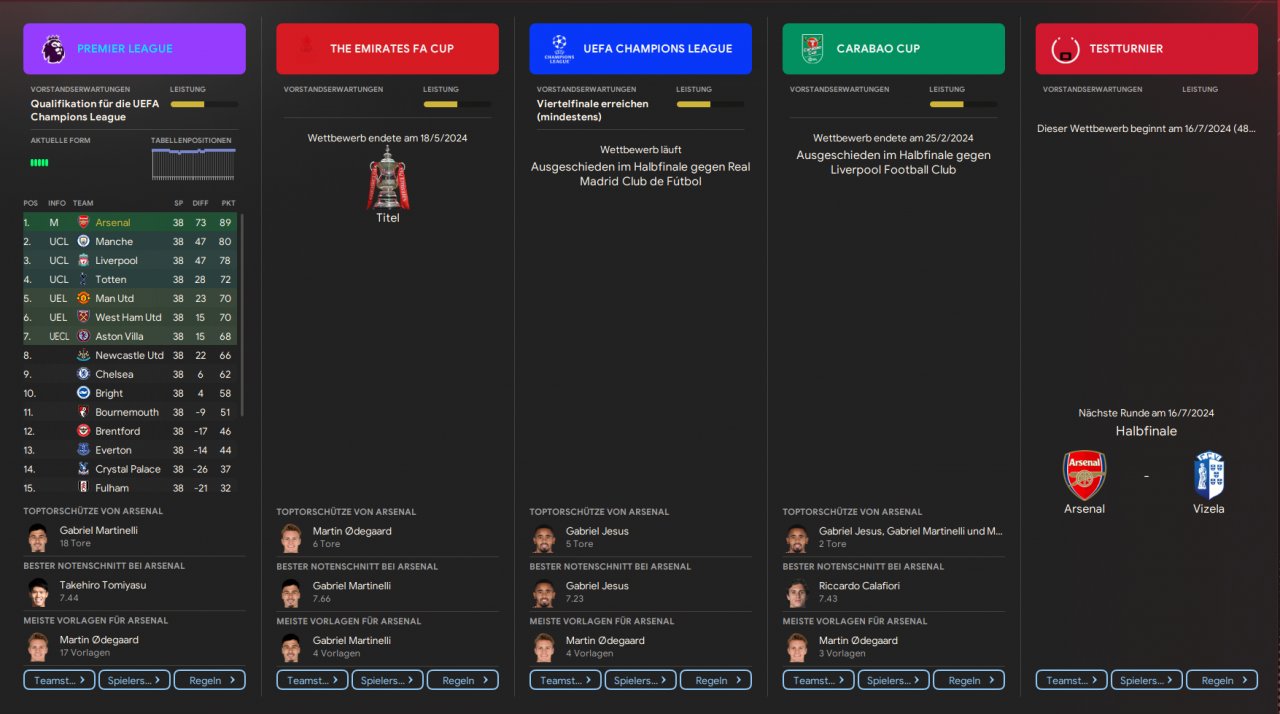1280x714 pixels.
Task: Click the Chelsea badge in league table
Action: click(84, 374)
